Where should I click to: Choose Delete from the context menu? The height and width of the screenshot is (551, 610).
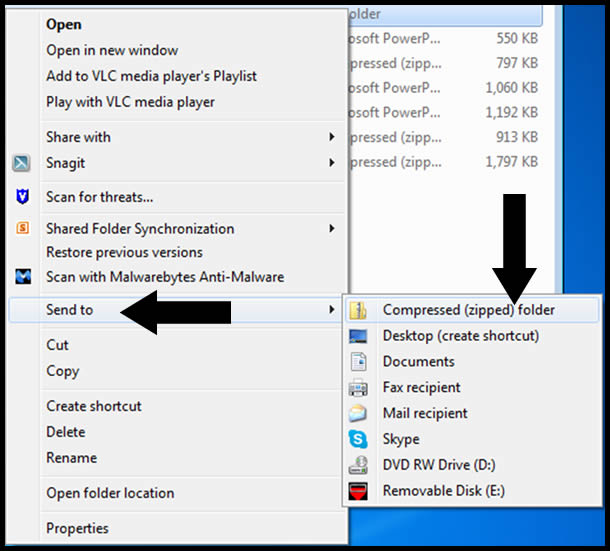click(66, 432)
